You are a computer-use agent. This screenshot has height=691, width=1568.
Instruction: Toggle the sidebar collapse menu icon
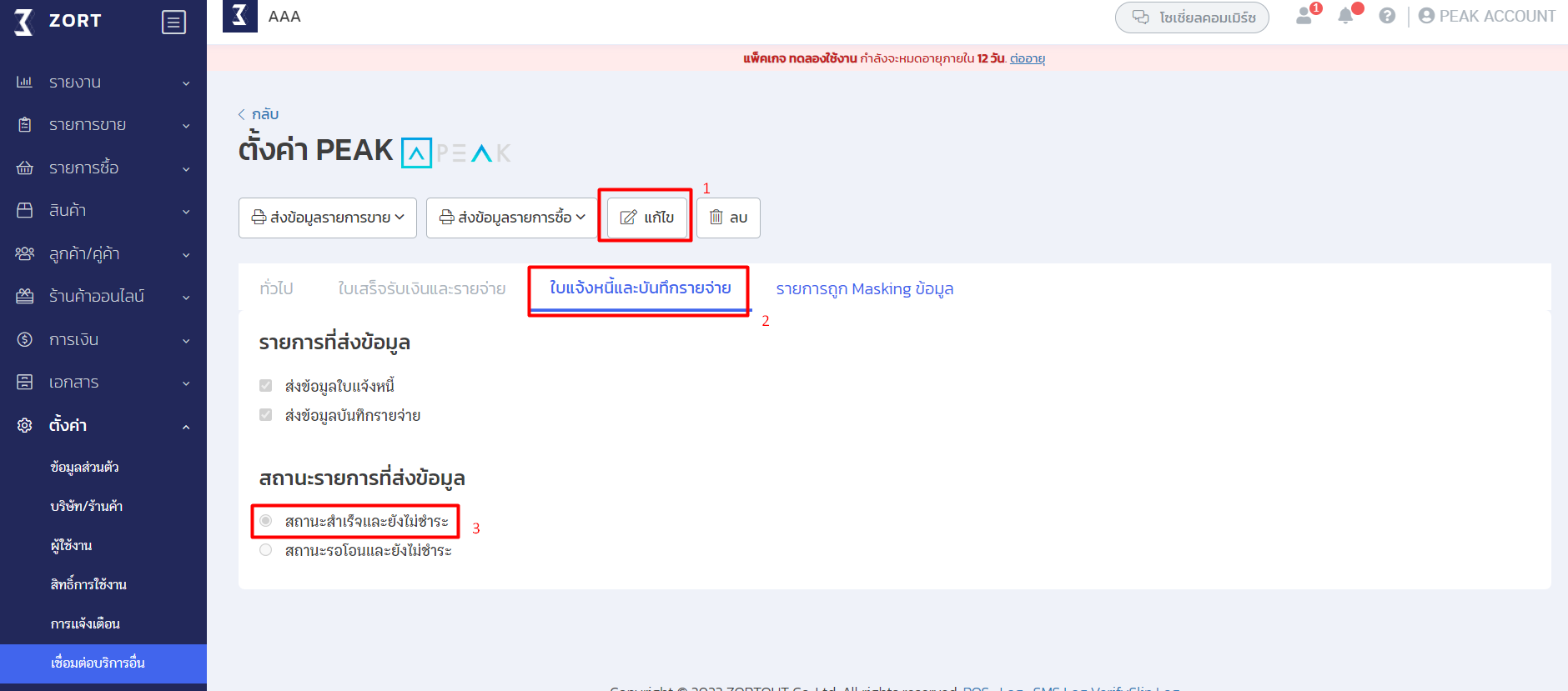[x=173, y=23]
